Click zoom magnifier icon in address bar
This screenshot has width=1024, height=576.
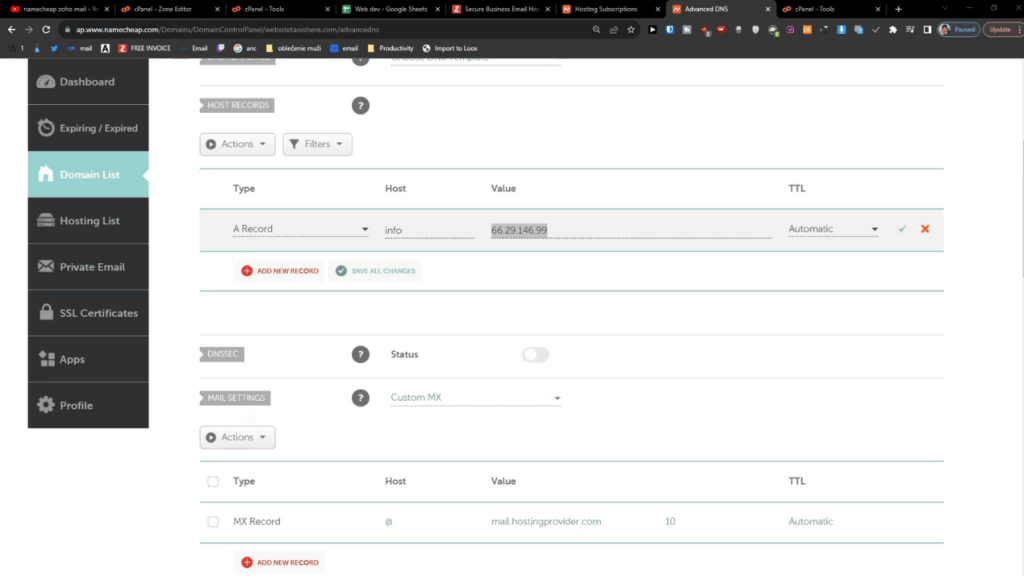596,29
